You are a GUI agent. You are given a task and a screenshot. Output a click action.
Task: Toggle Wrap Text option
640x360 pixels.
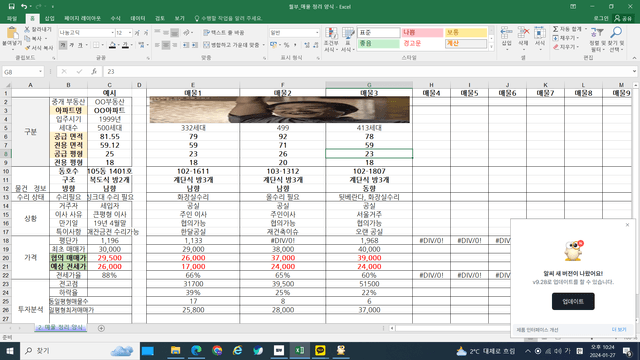(224, 33)
